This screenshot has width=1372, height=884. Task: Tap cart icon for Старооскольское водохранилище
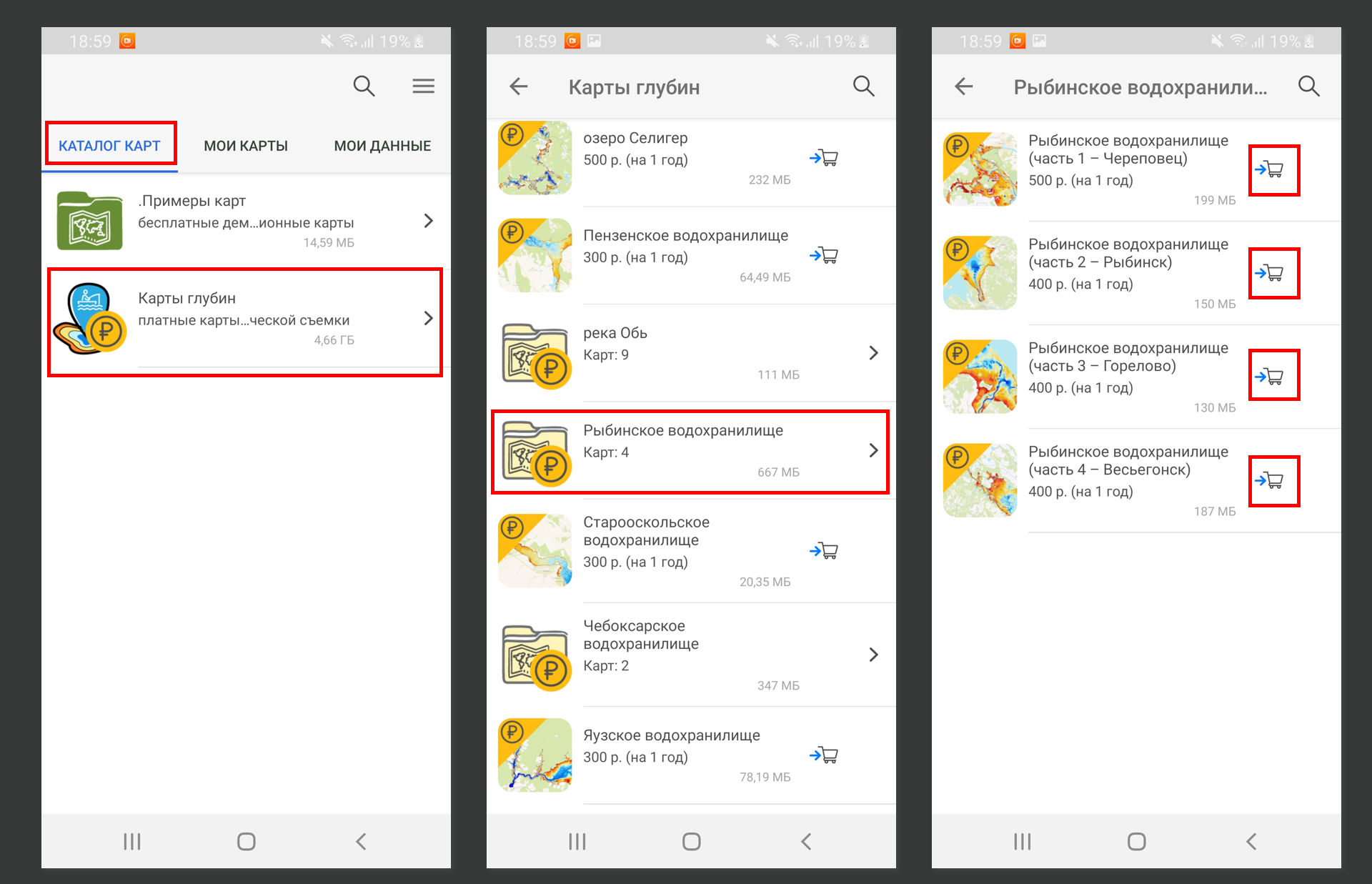coord(824,551)
